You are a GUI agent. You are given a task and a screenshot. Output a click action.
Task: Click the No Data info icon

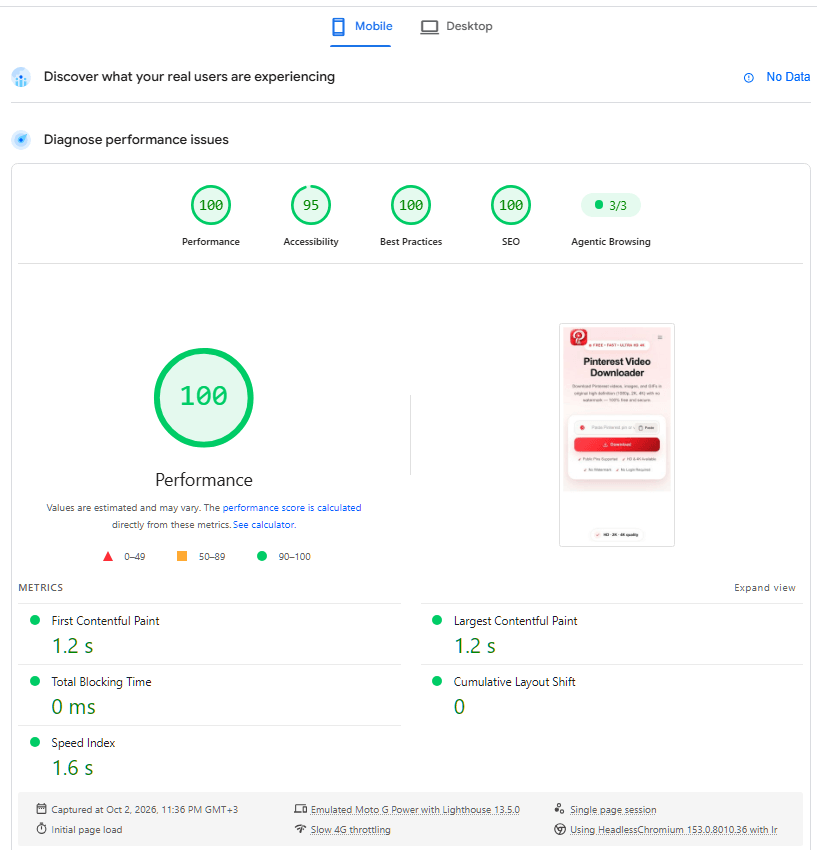(x=749, y=78)
